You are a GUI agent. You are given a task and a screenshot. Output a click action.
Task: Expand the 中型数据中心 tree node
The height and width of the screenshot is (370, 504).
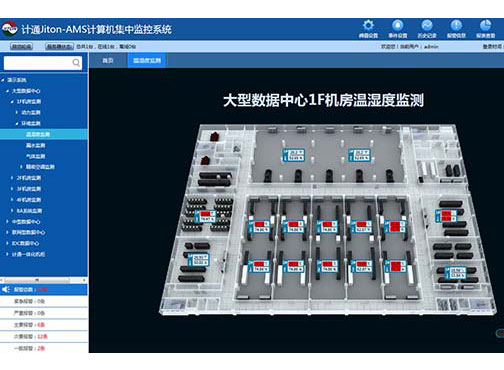7,222
